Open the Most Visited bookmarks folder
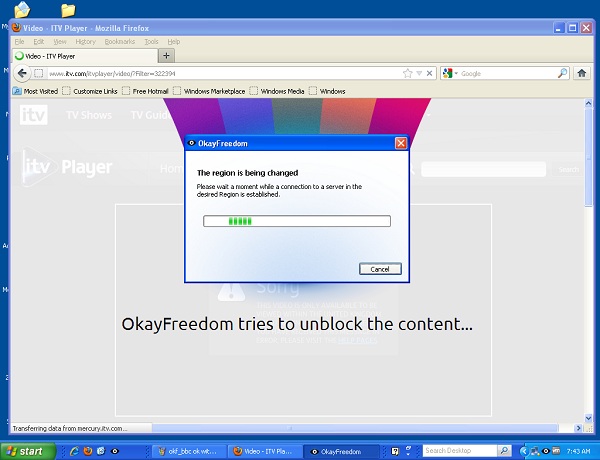Viewport: 600px width, 460px height. (x=35, y=91)
